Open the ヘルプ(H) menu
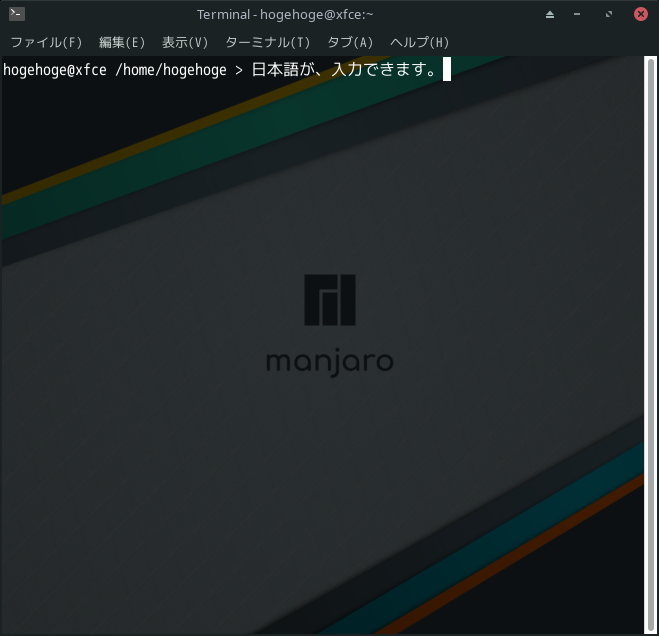Image resolution: width=659 pixels, height=636 pixels. 419,42
